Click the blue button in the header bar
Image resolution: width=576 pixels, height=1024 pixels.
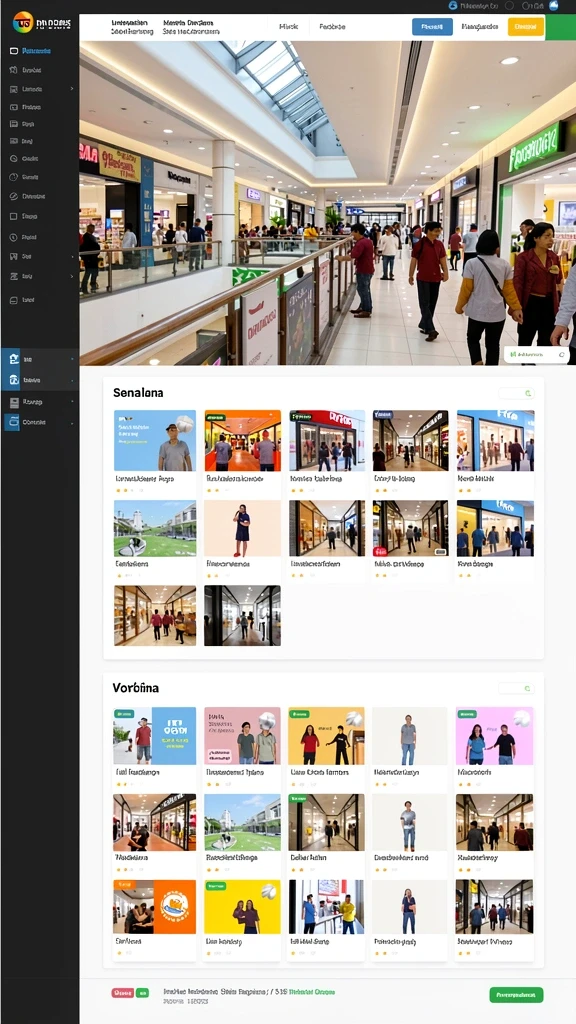click(432, 27)
